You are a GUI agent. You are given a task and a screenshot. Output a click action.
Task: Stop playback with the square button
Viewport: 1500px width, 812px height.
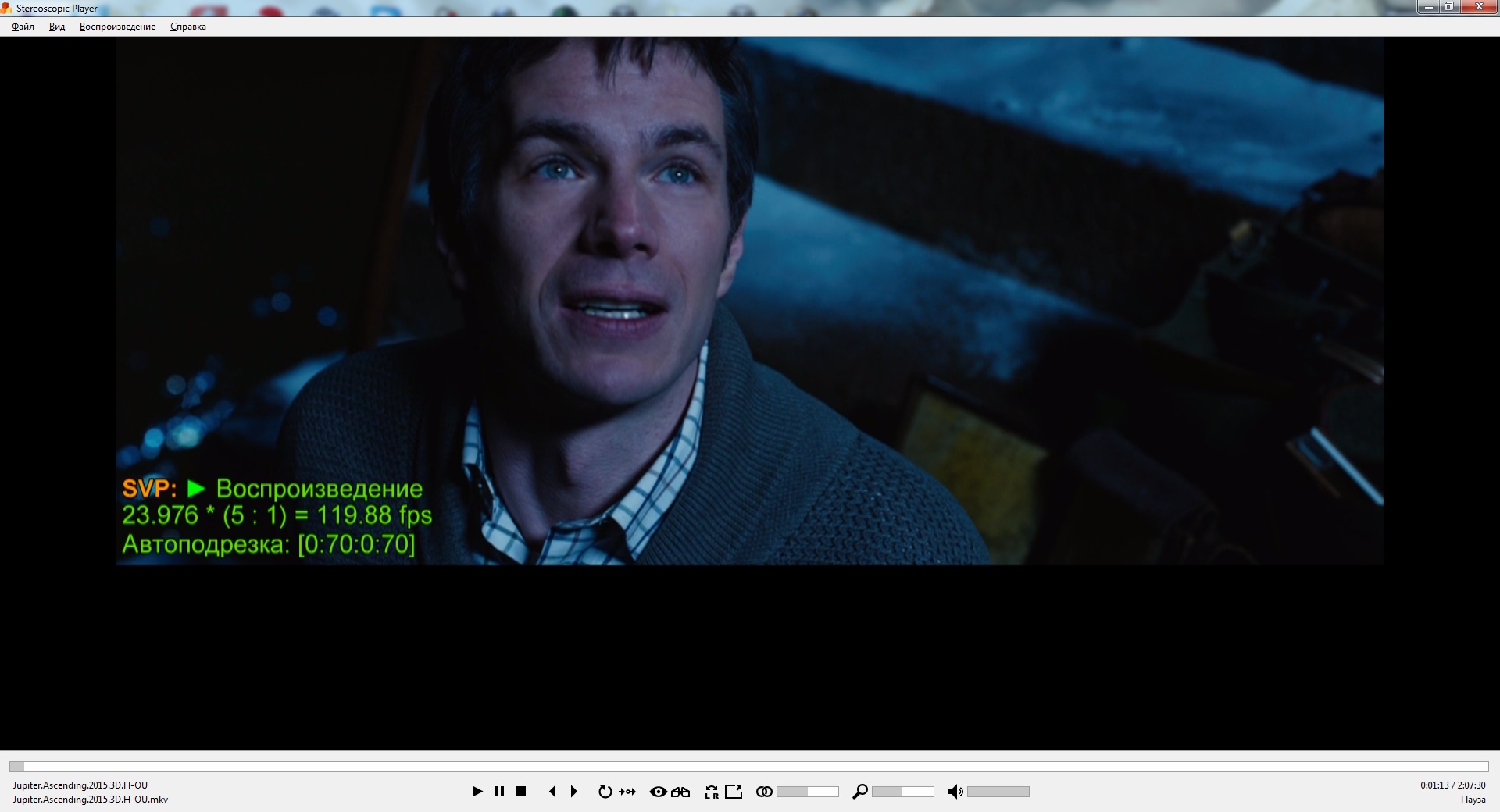pyautogui.click(x=521, y=792)
